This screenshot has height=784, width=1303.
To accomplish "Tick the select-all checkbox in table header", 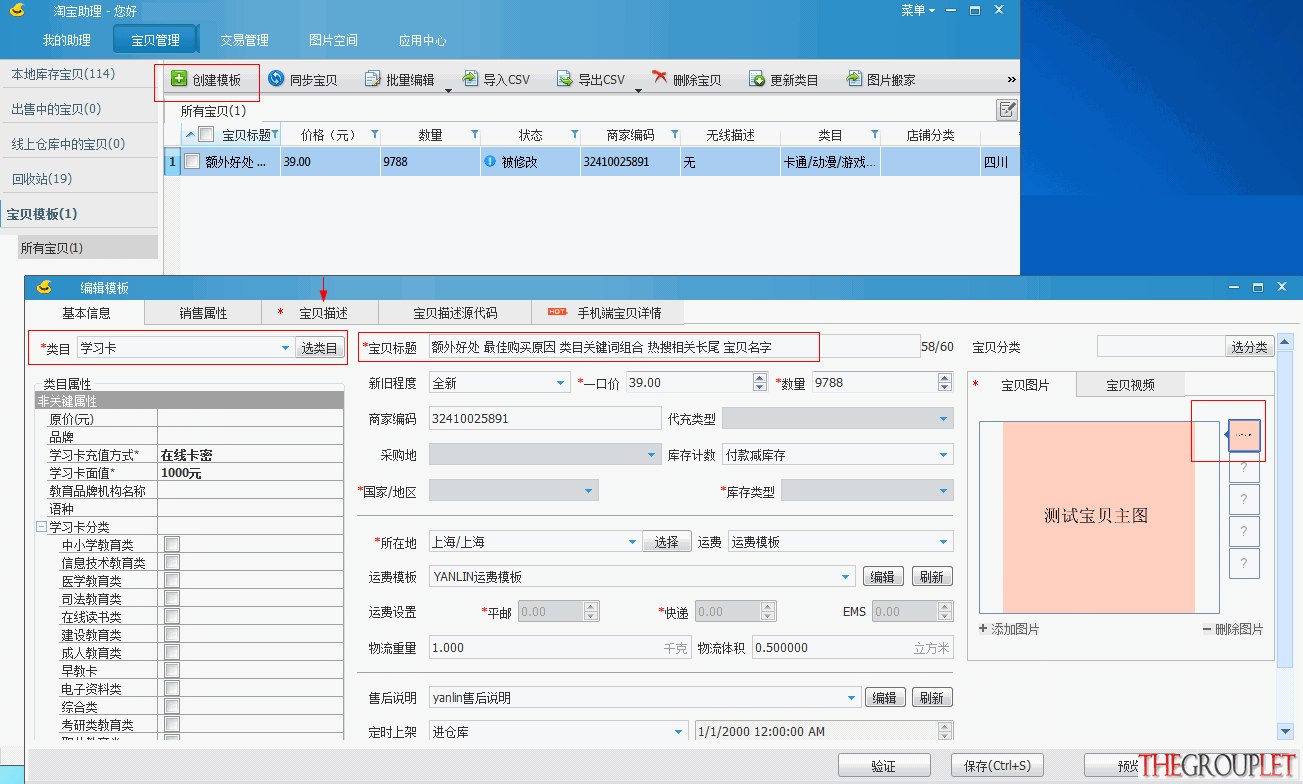I will (206, 135).
